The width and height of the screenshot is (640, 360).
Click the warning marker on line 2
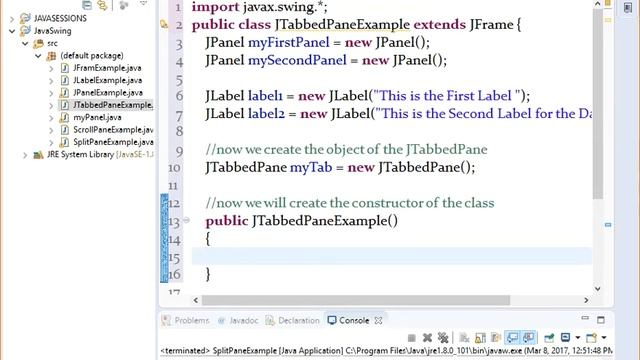pos(164,25)
